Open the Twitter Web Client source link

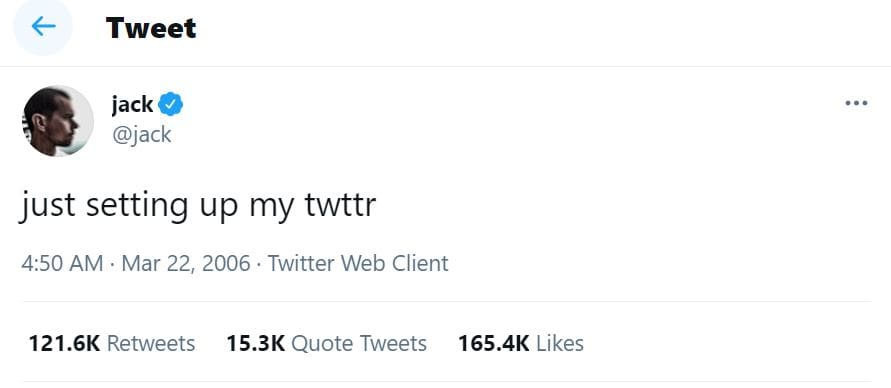[358, 264]
